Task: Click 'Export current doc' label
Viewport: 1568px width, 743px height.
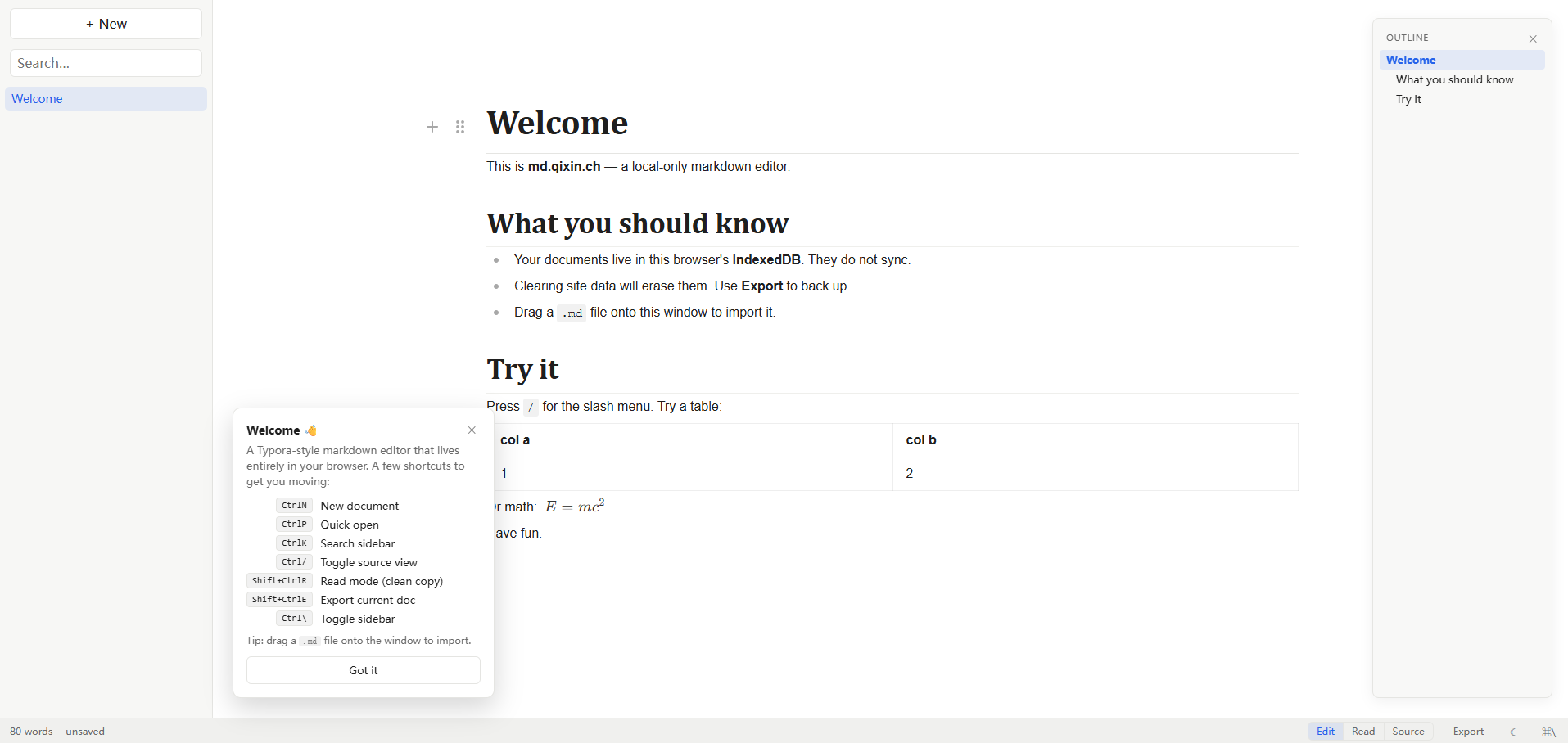Action: click(x=368, y=600)
